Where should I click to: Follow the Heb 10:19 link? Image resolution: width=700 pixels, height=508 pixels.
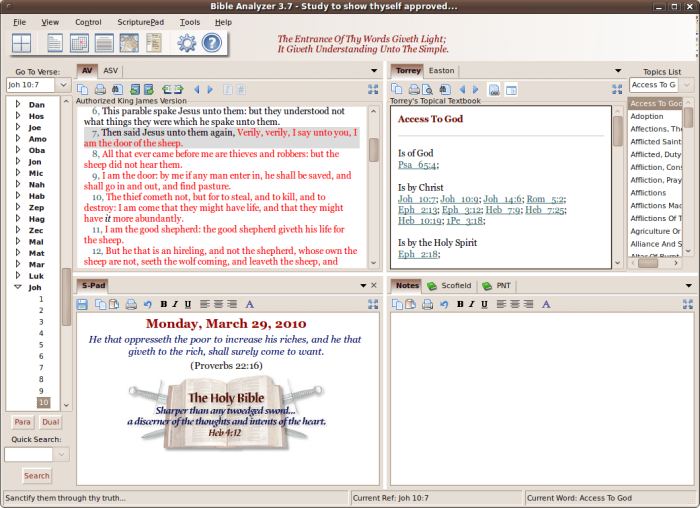[420, 221]
